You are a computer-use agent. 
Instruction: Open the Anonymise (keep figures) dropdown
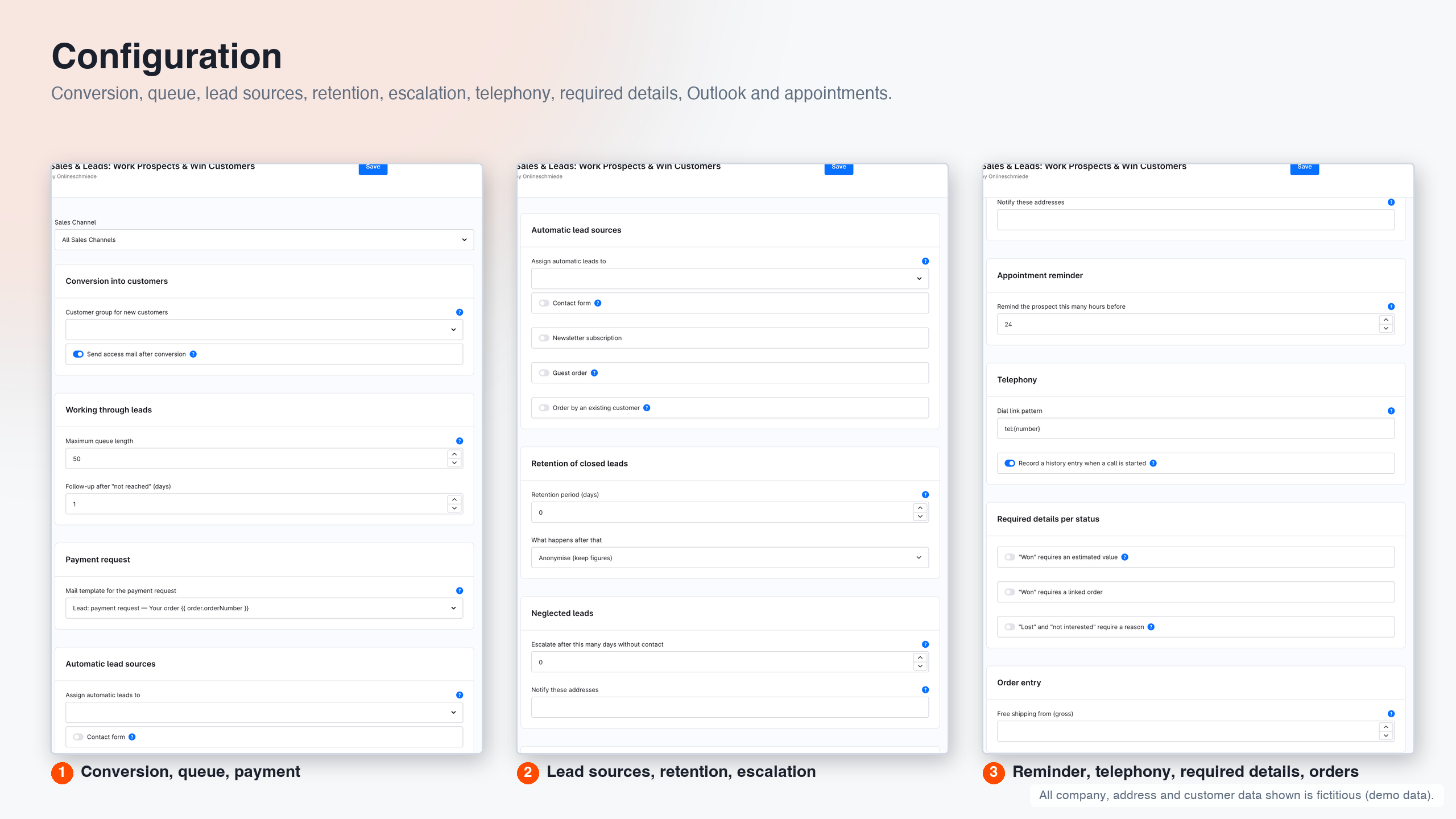(730, 558)
